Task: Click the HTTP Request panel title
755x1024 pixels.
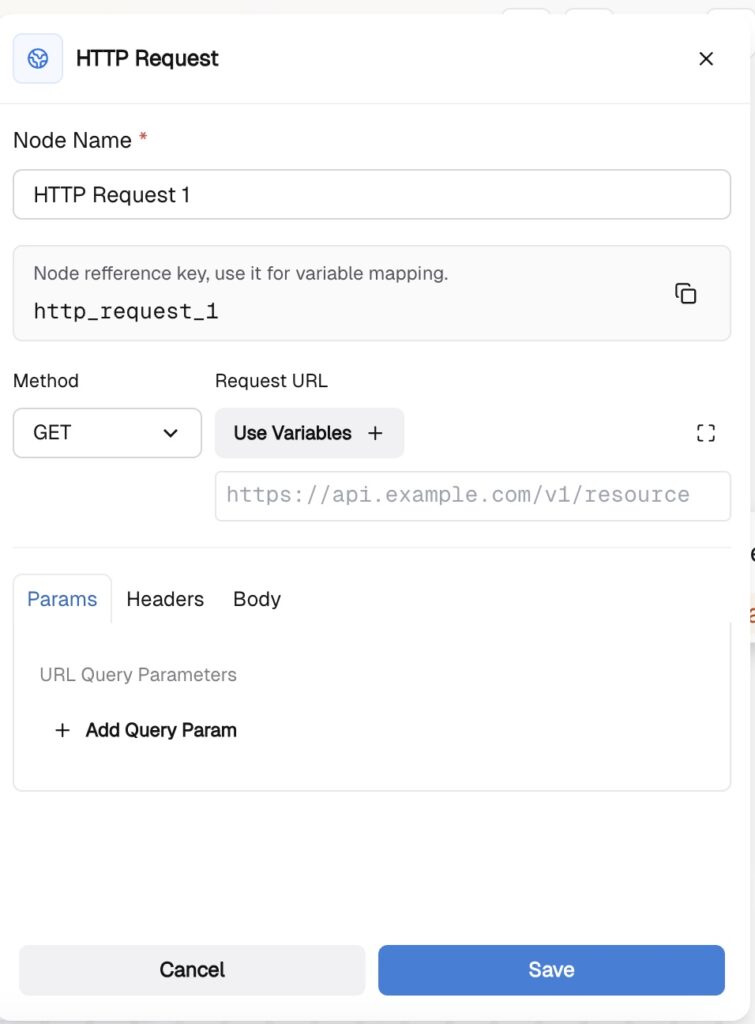Action: click(x=147, y=59)
